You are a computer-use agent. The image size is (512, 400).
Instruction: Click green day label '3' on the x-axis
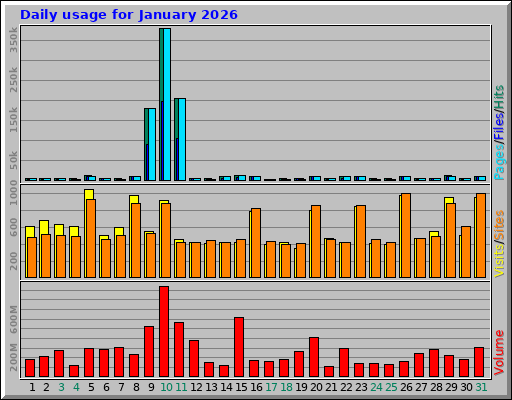coord(61,387)
